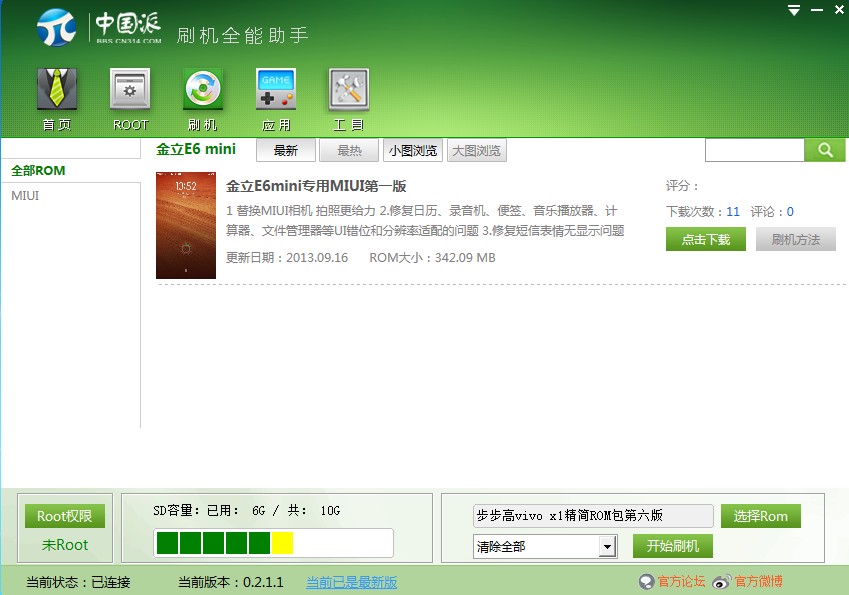
Task: Click the 当前版本：0.2.1.1 text
Action: 231,583
